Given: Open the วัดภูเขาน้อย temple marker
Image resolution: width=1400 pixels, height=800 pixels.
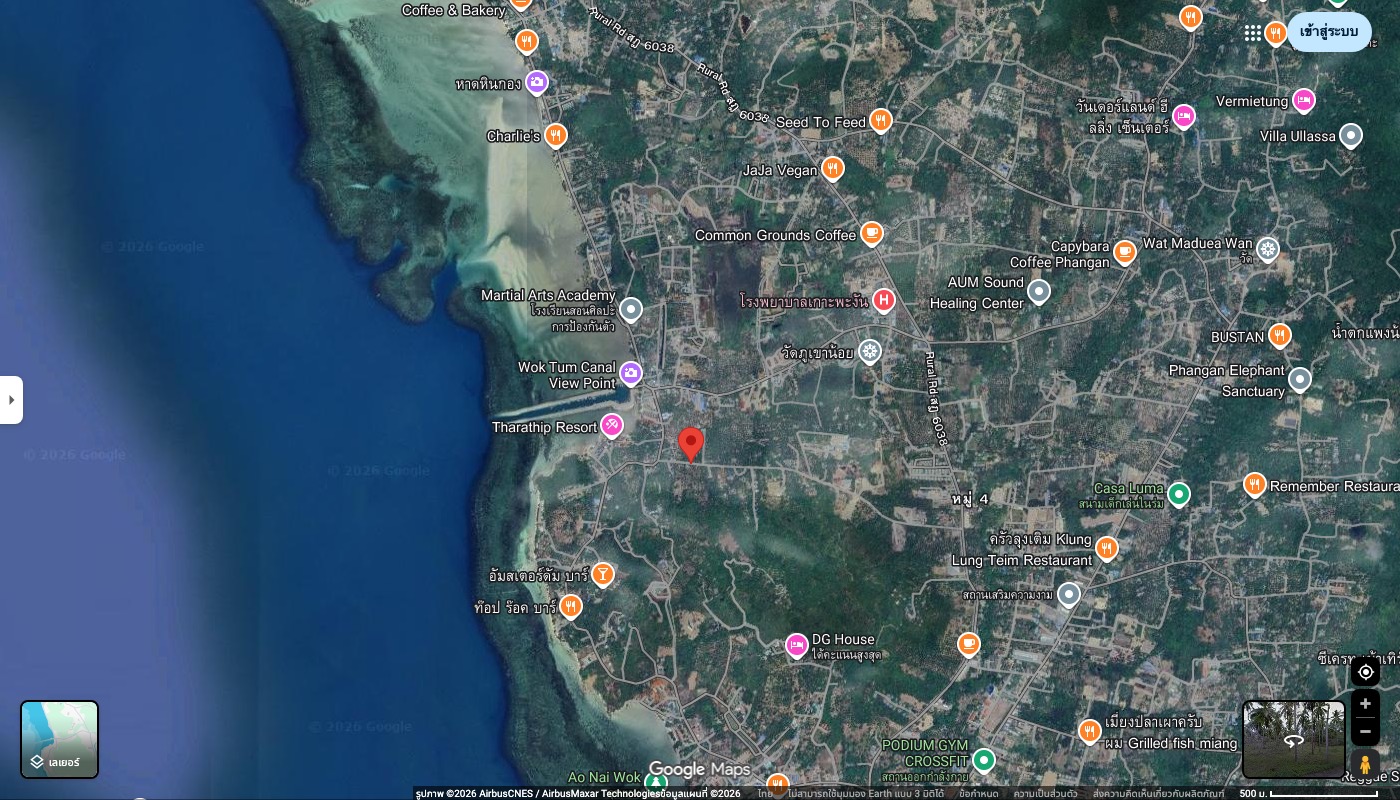Looking at the screenshot, I should click(870, 351).
